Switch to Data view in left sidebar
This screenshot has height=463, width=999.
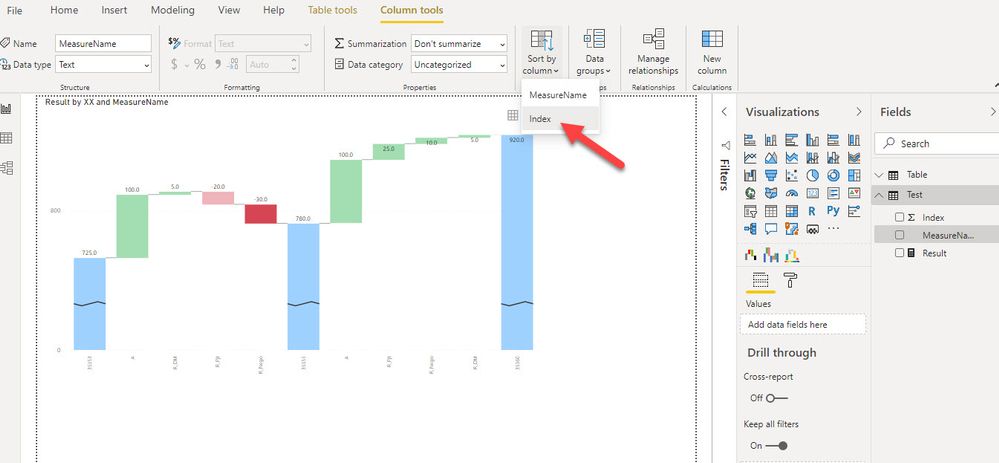coord(6,138)
